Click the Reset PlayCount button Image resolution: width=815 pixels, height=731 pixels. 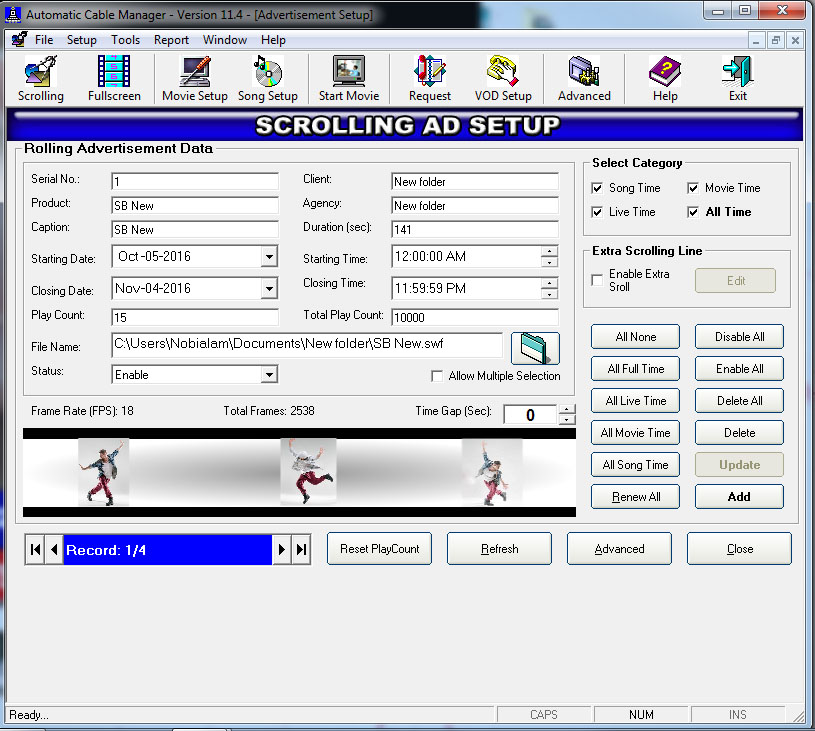click(x=379, y=548)
